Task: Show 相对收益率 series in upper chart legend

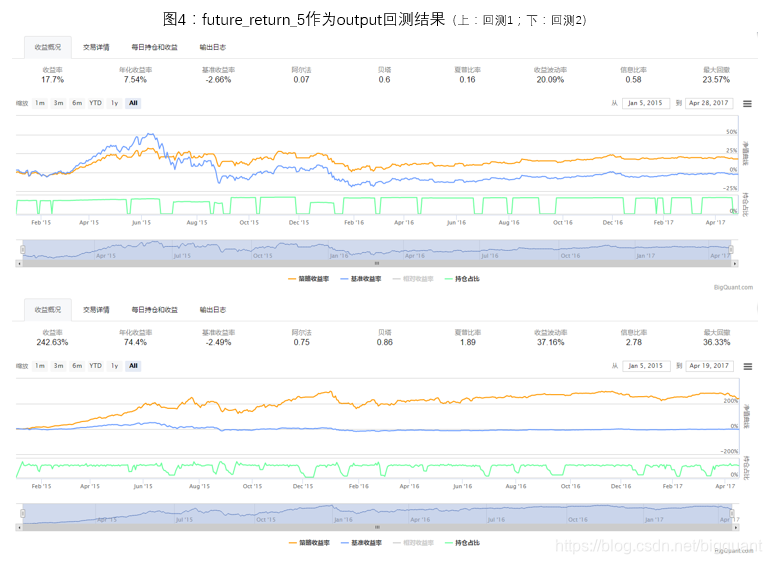Action: [x=413, y=279]
